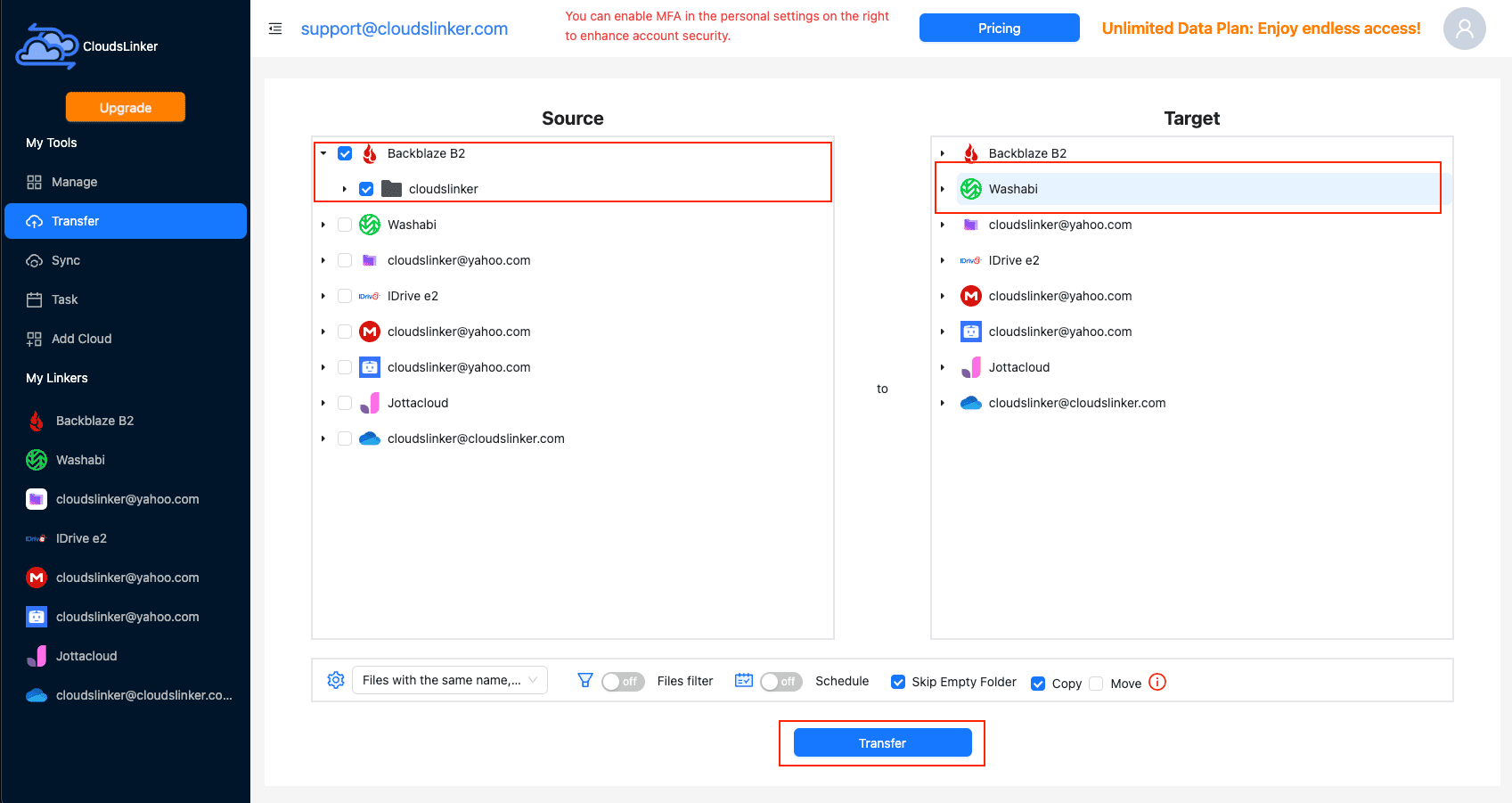The image size is (1512, 803).
Task: Uncheck the Copy checkbox
Action: 1038,684
